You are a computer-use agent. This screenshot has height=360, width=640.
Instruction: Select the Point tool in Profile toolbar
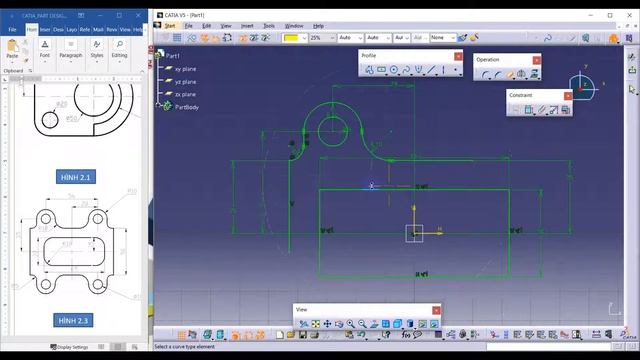456,70
